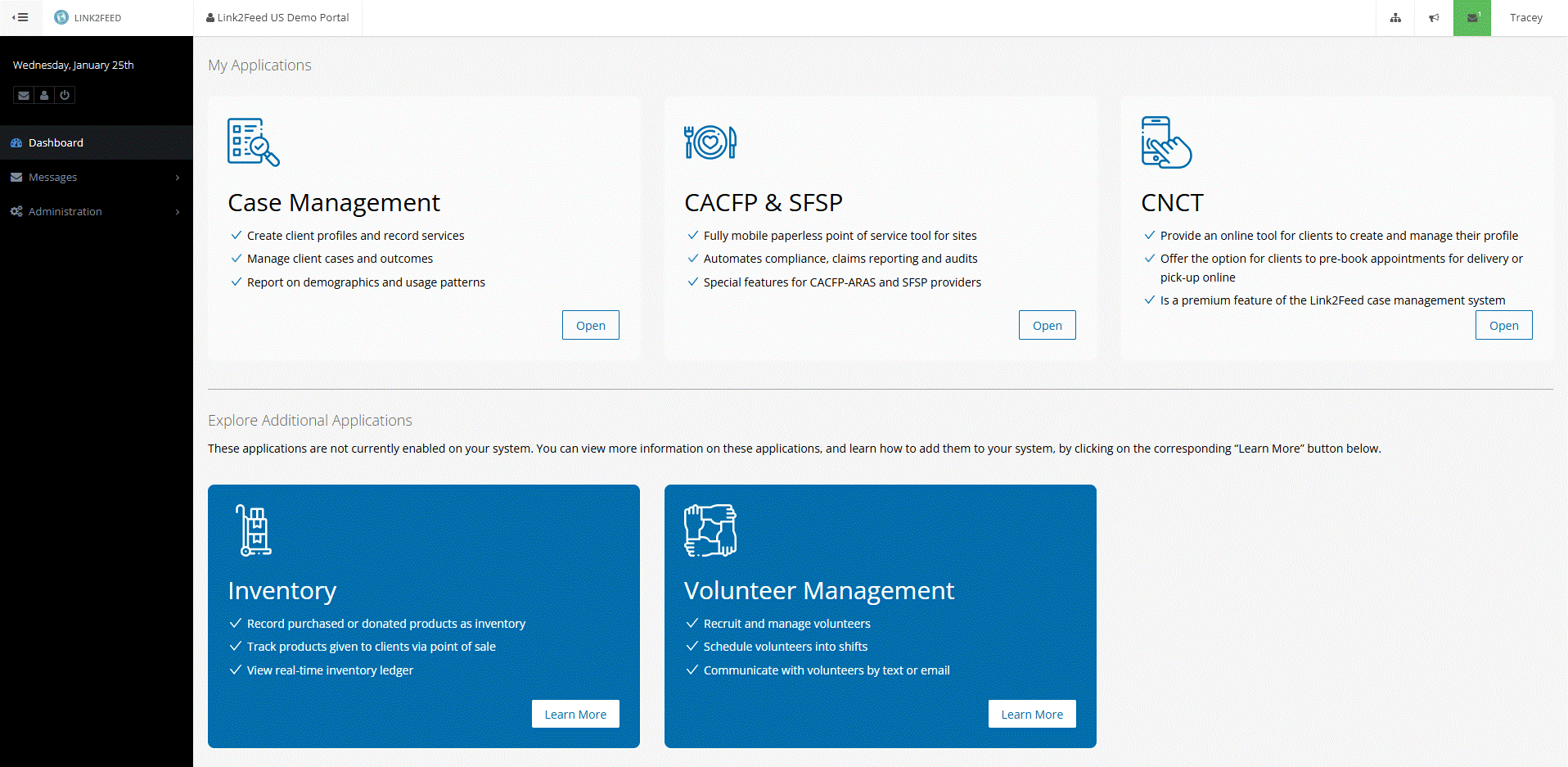
Task: Click the Link2Feed globe logo
Action: pos(61,17)
